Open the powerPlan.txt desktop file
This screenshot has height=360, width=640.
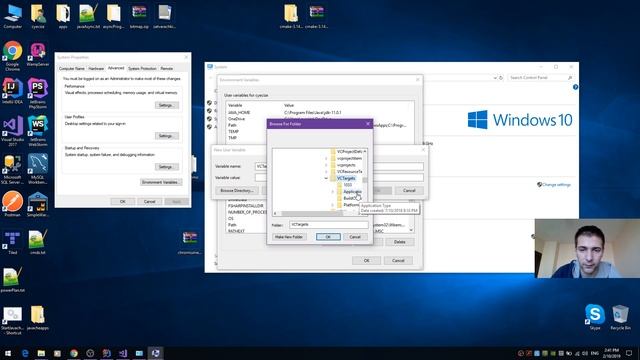[13, 280]
